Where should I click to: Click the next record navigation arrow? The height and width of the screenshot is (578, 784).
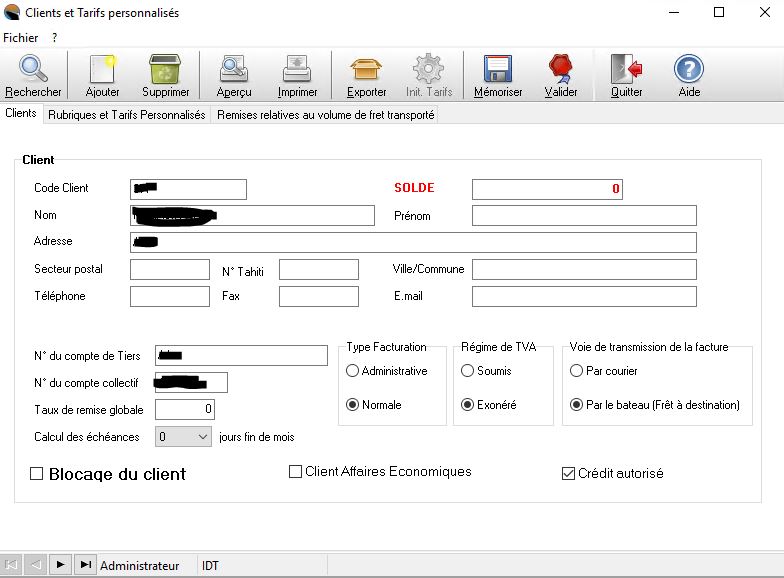point(60,565)
